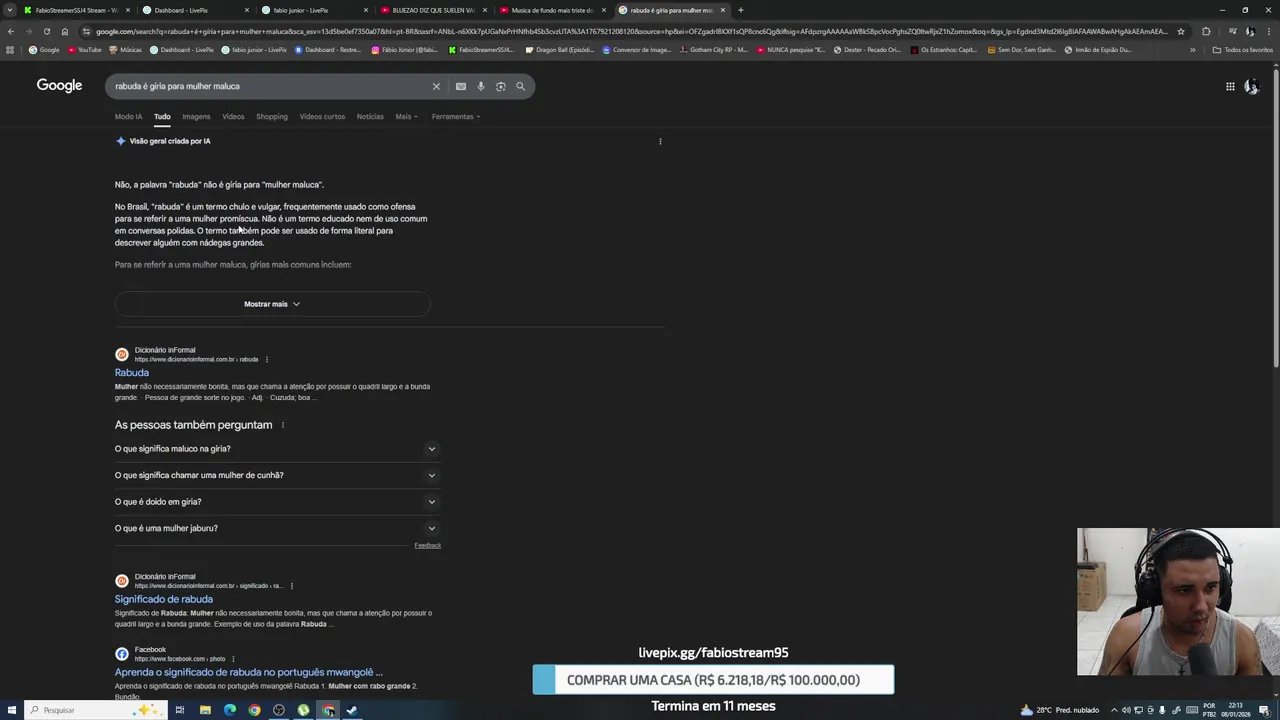Open the 'Rabuda' result link

131,373
